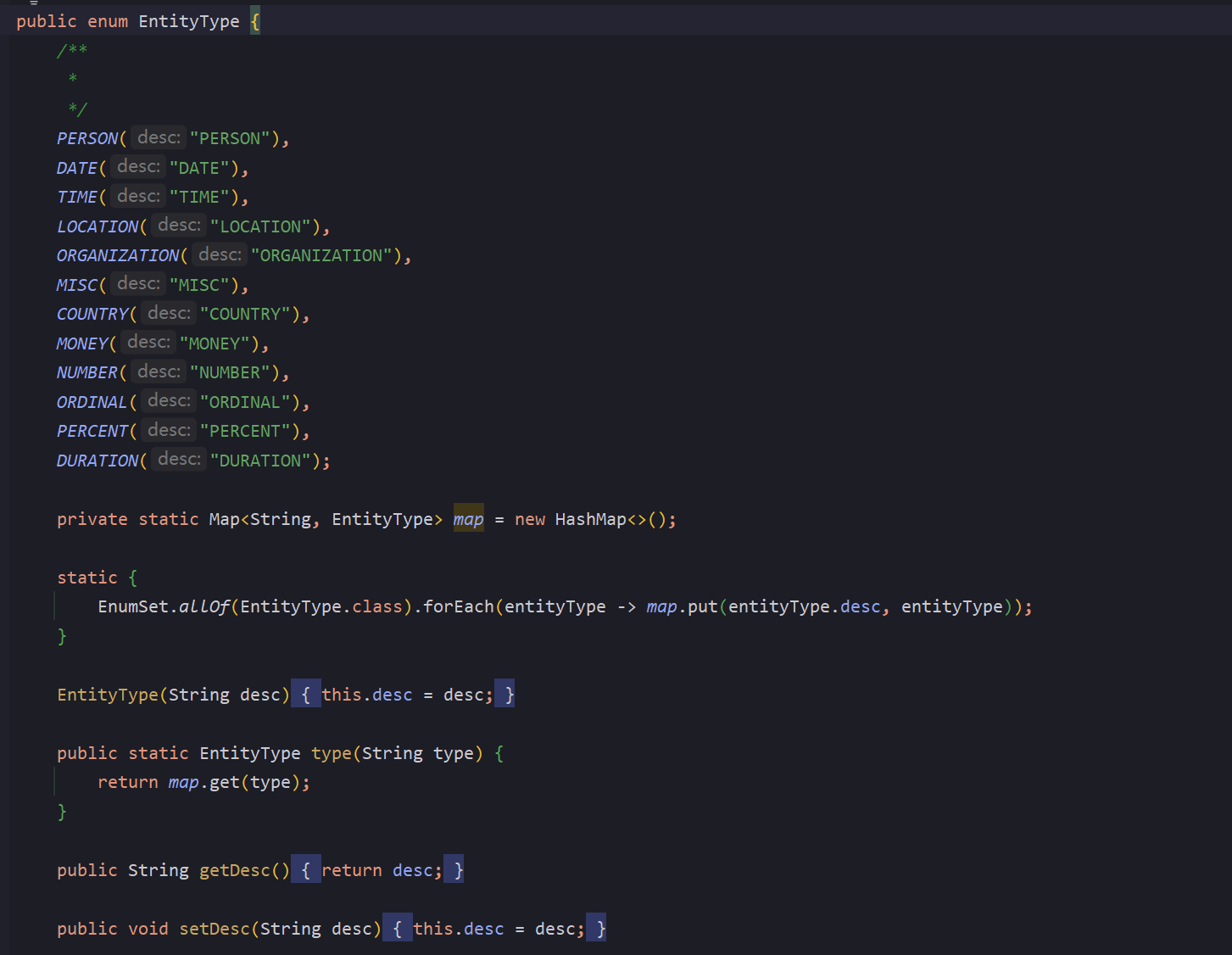Place cursor in the "ORDINAL" string literal
1232x955 pixels.
245,402
